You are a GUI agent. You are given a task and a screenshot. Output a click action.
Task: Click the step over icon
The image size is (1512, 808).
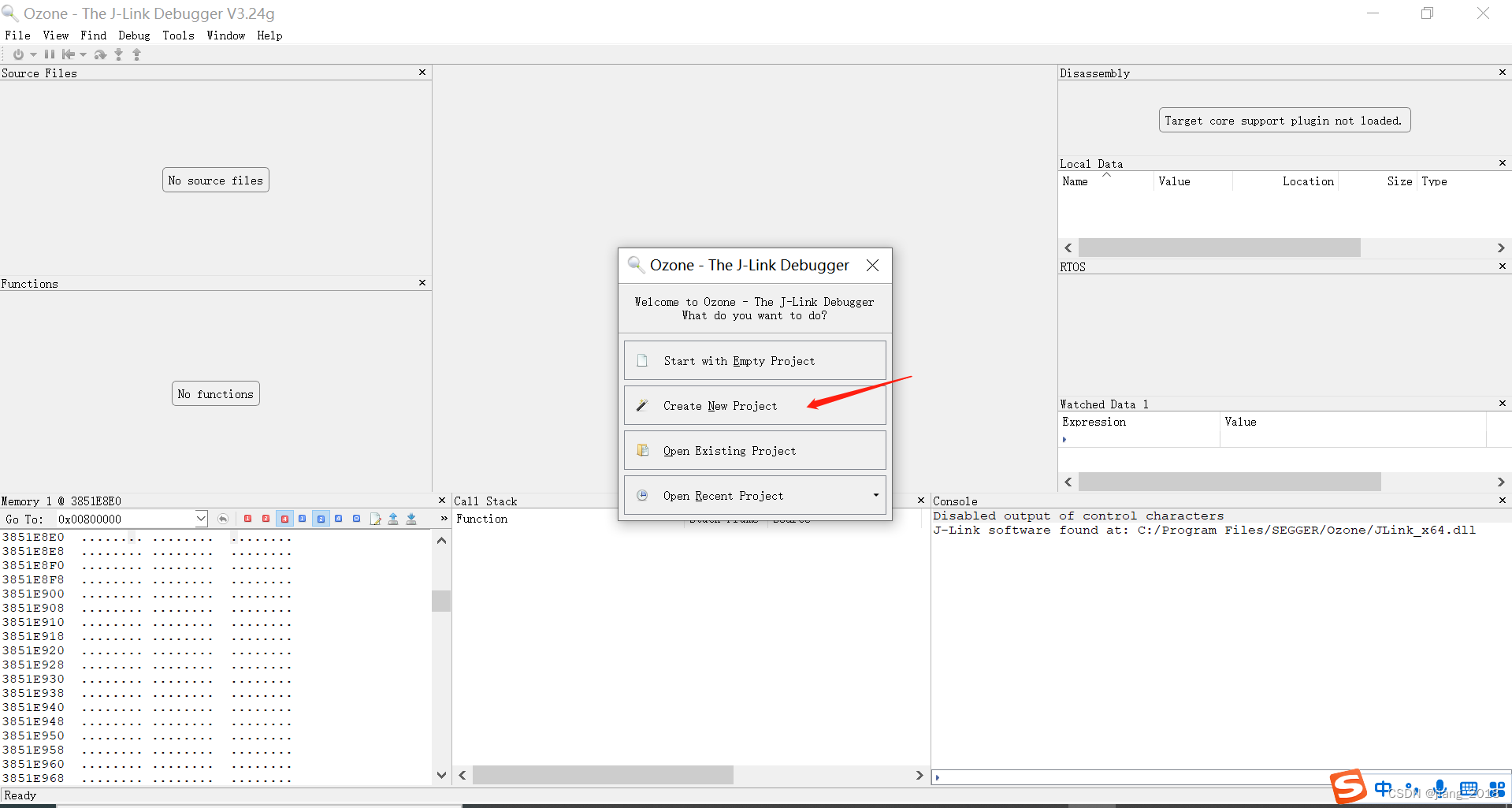(100, 54)
